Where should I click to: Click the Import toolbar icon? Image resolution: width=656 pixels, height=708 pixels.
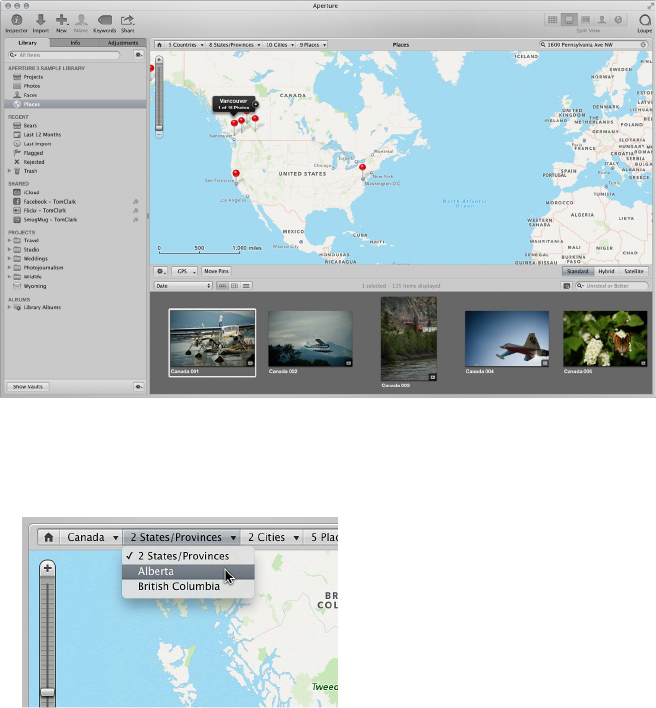pos(41,23)
